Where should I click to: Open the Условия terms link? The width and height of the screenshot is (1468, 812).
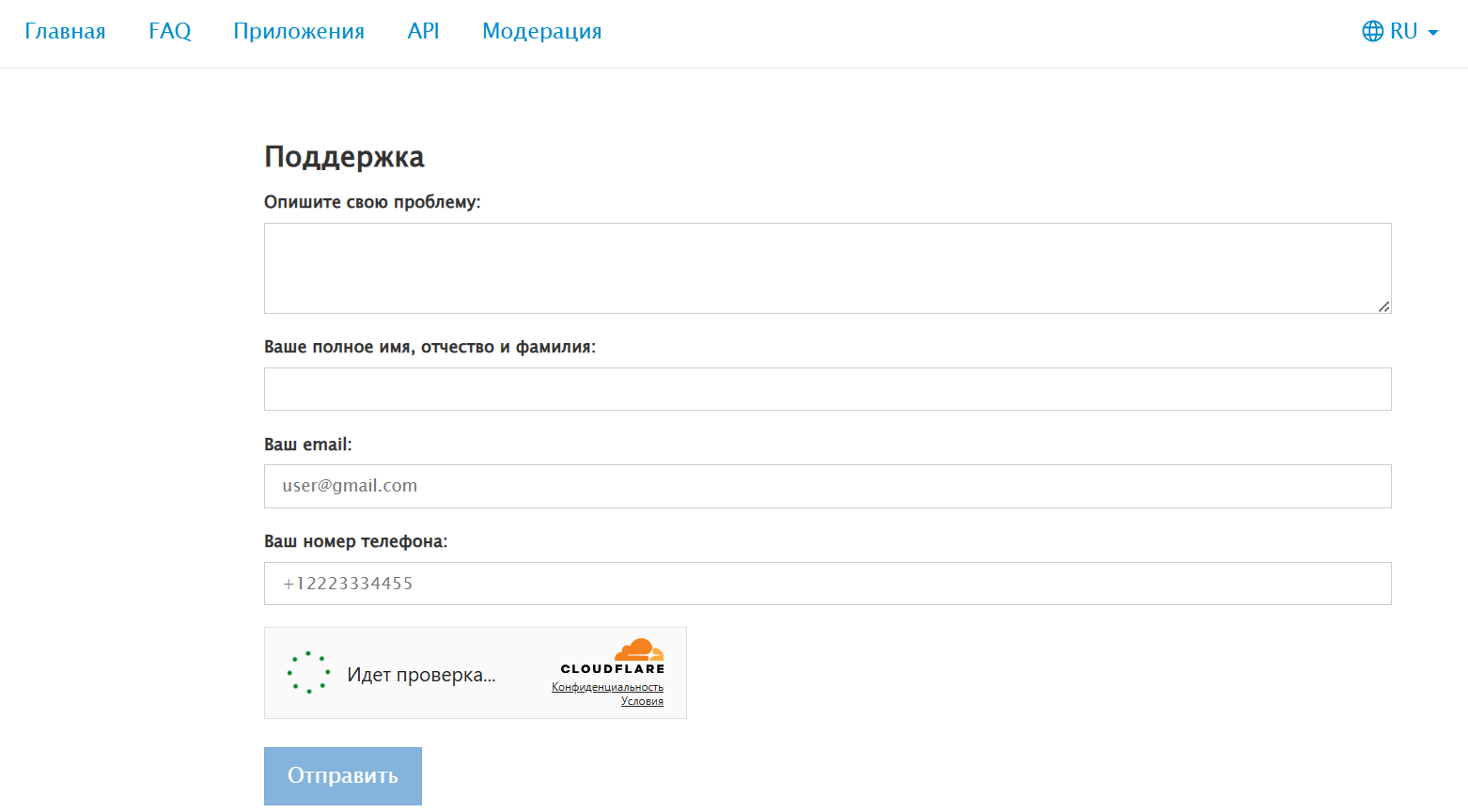point(642,701)
